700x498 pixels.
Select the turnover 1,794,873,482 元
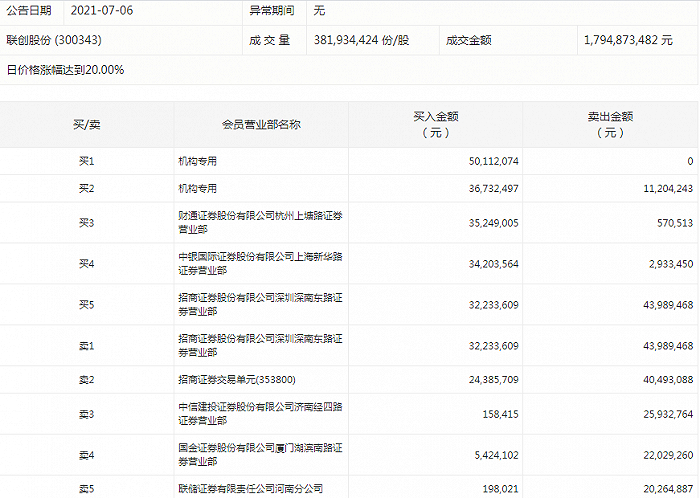click(x=628, y=40)
